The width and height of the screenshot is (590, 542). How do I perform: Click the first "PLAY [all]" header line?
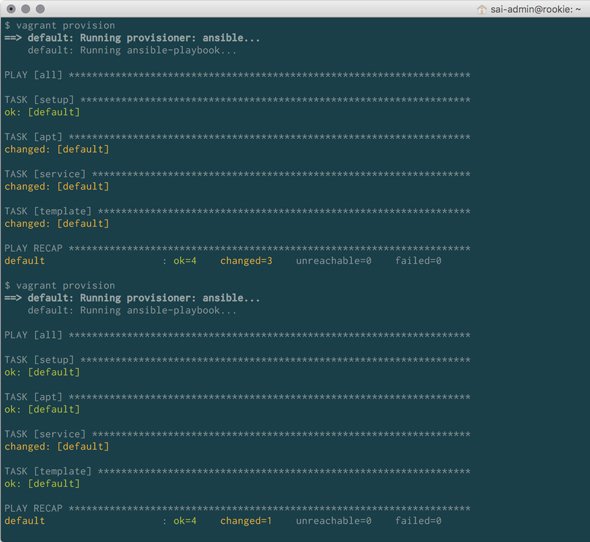click(x=237, y=75)
